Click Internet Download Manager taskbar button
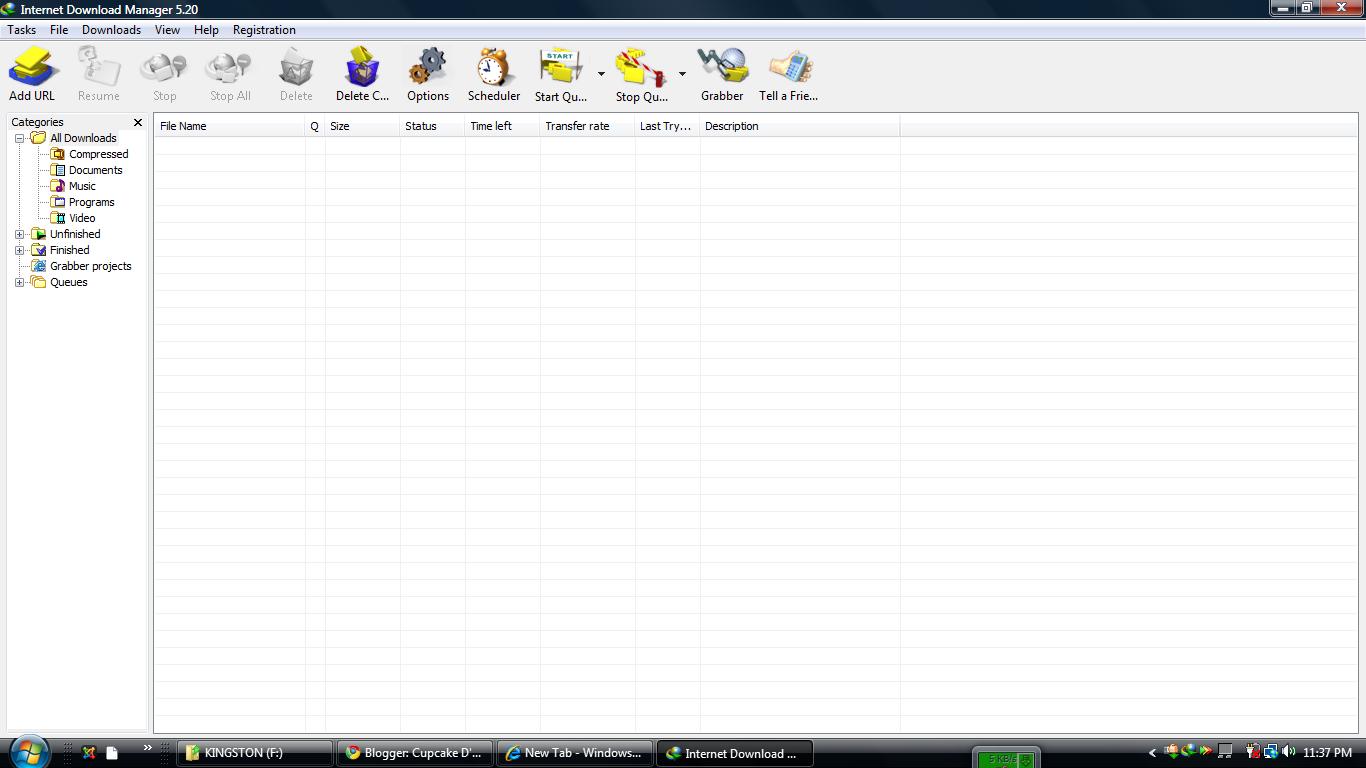This screenshot has width=1366, height=768. point(735,753)
